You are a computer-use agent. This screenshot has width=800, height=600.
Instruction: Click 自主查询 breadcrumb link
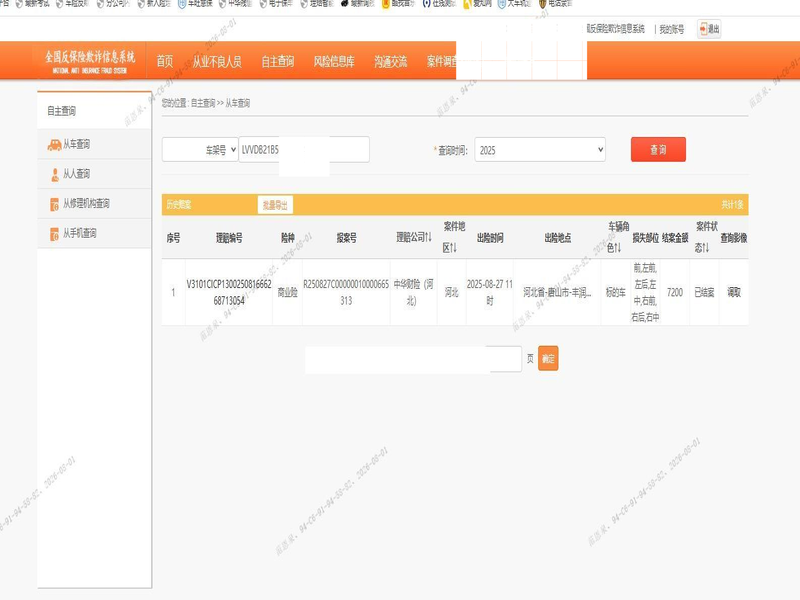coord(203,103)
